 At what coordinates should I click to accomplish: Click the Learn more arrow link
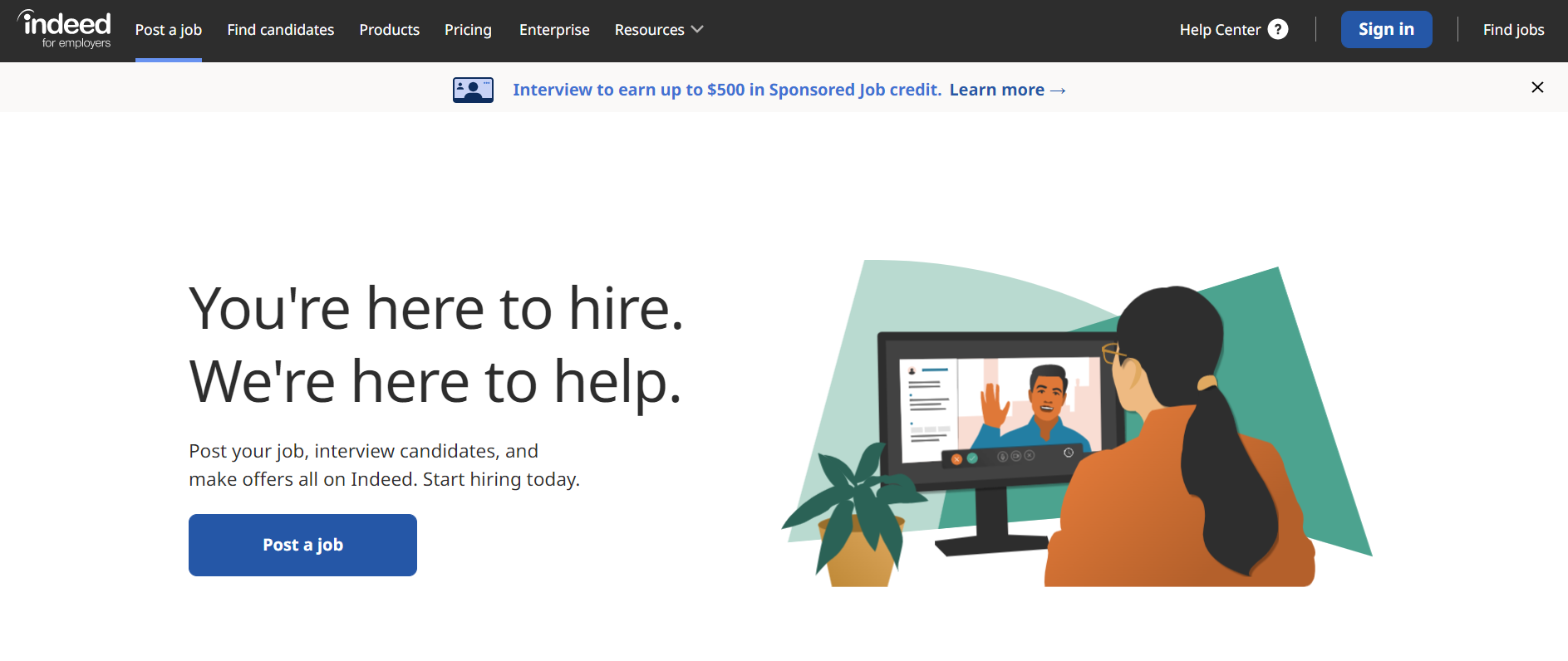(x=1007, y=90)
